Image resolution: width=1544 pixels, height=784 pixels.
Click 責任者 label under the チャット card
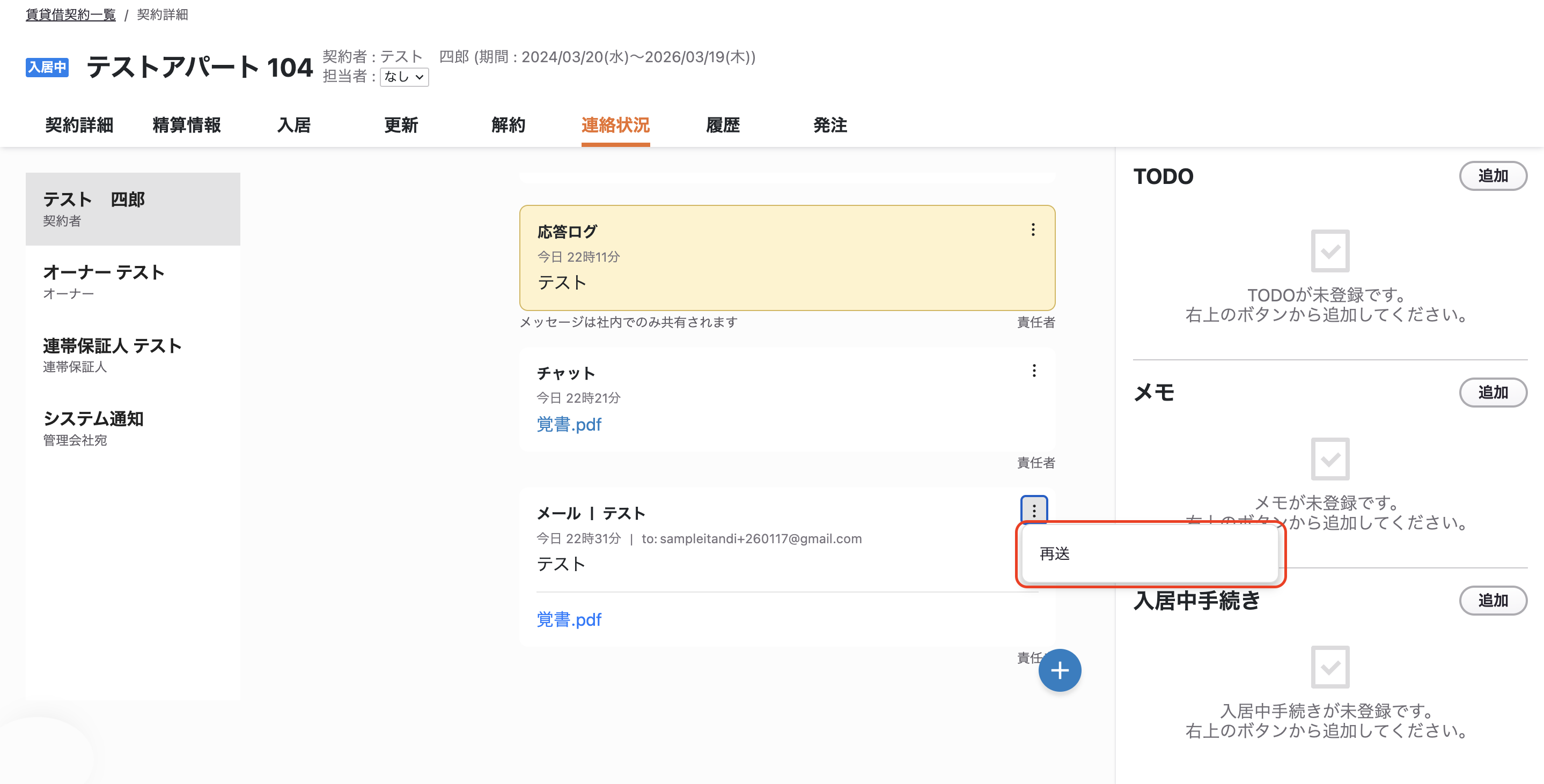pos(1036,462)
